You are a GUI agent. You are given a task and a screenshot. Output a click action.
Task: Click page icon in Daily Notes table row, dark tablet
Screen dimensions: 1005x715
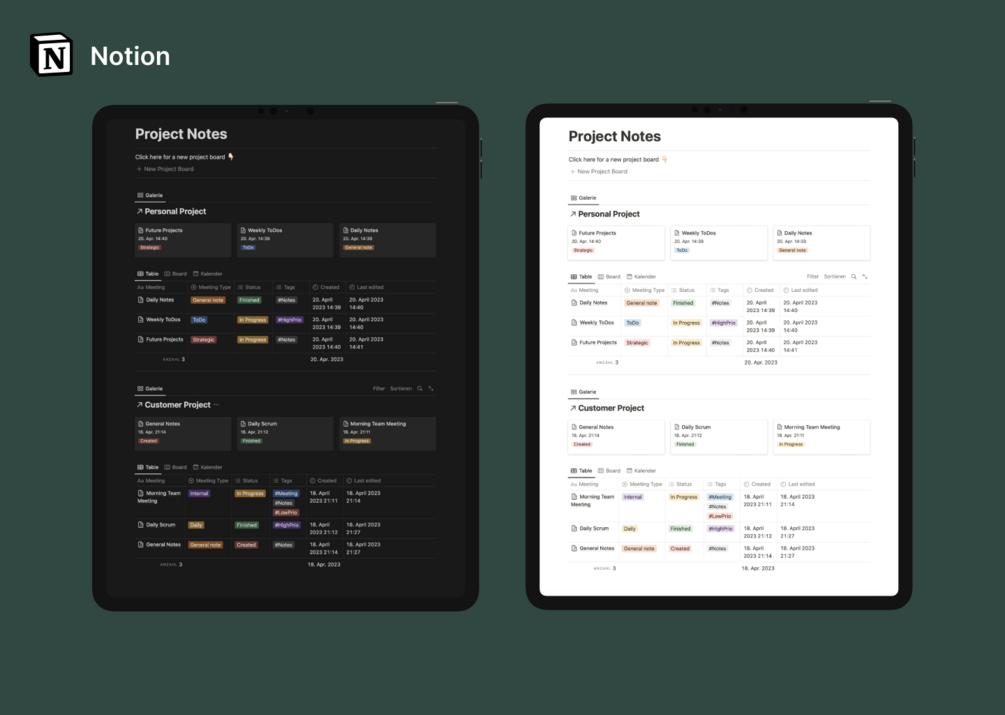pyautogui.click(x=141, y=299)
